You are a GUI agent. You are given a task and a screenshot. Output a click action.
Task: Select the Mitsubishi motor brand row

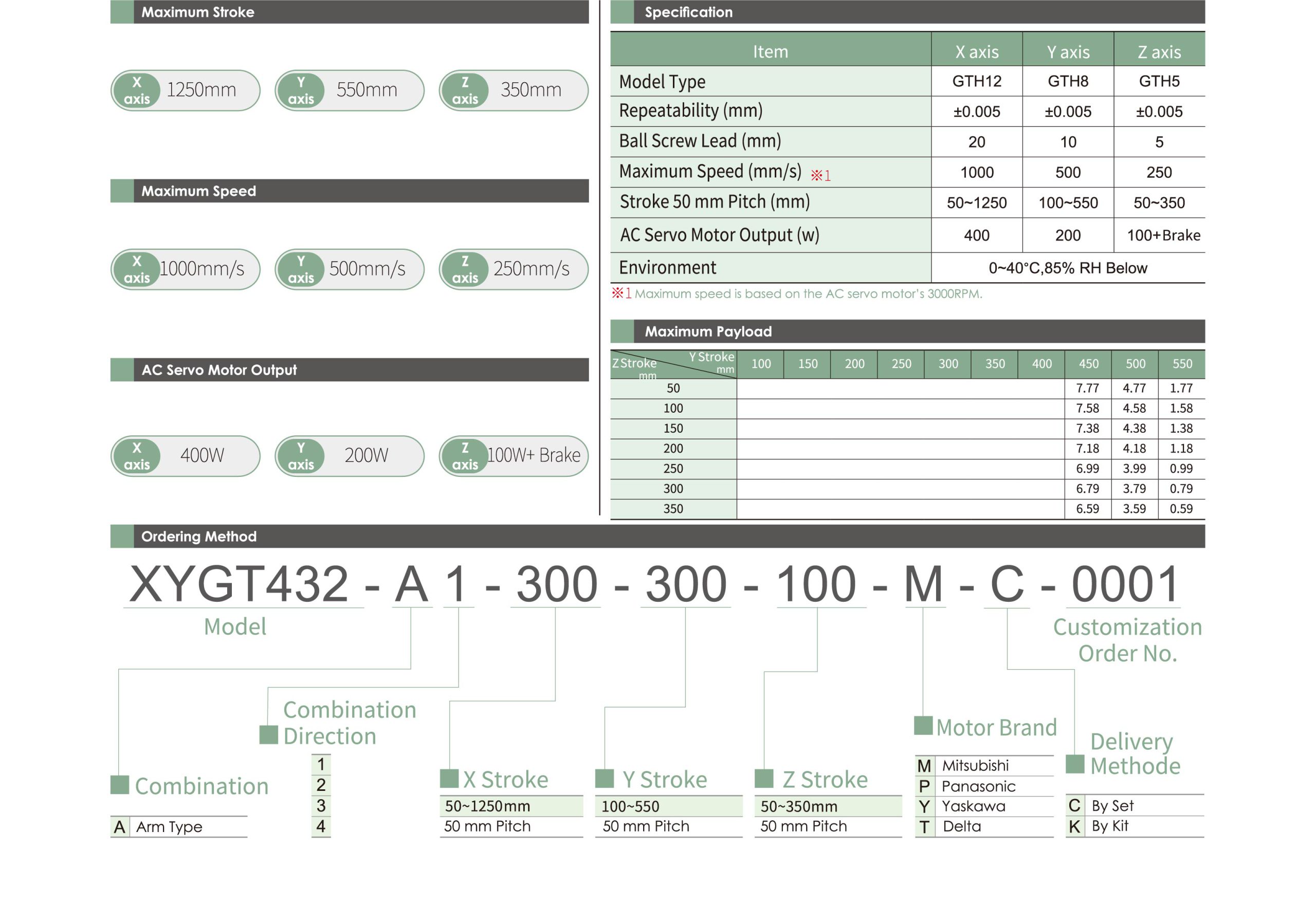[974, 765]
